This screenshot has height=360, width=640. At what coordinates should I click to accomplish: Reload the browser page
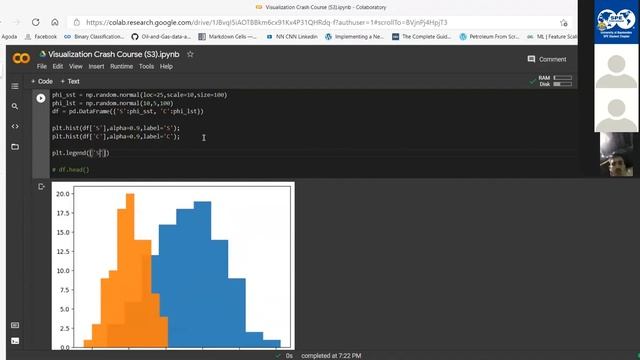(x=36, y=22)
